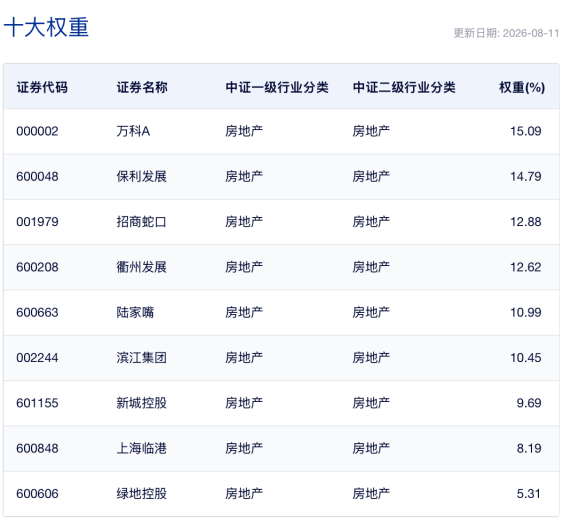Click stock code 600663
The height and width of the screenshot is (531, 571).
37,312
